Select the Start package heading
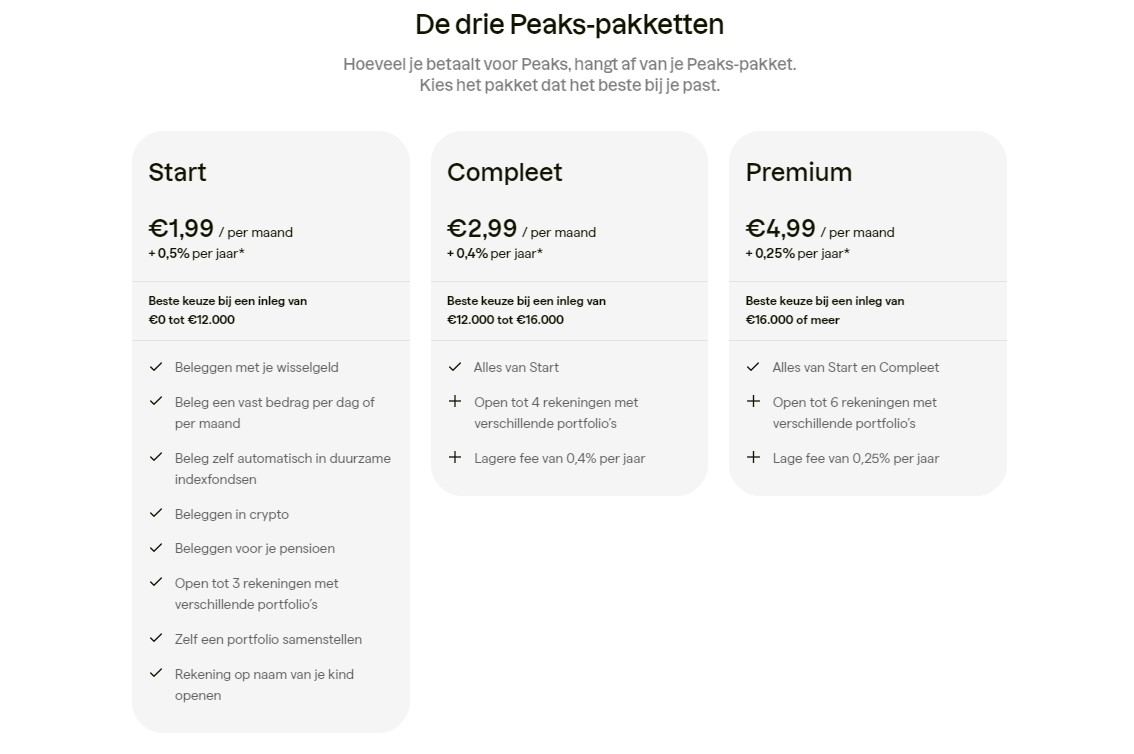This screenshot has height=754, width=1134. point(178,172)
